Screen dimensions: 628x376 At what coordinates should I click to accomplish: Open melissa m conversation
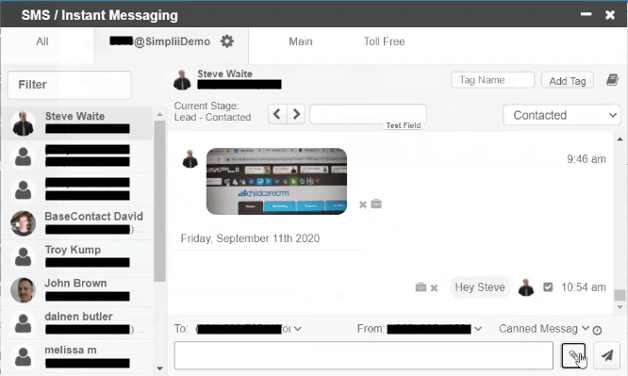[x=77, y=356]
